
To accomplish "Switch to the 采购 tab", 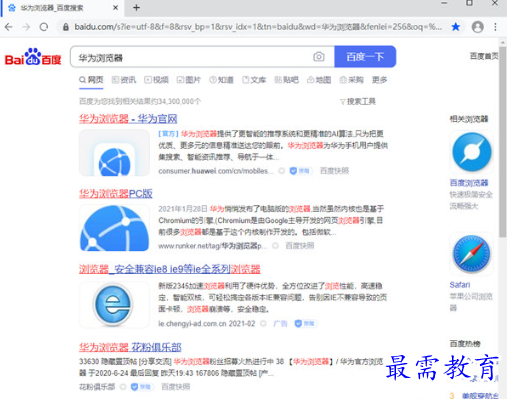I will click(351, 80).
